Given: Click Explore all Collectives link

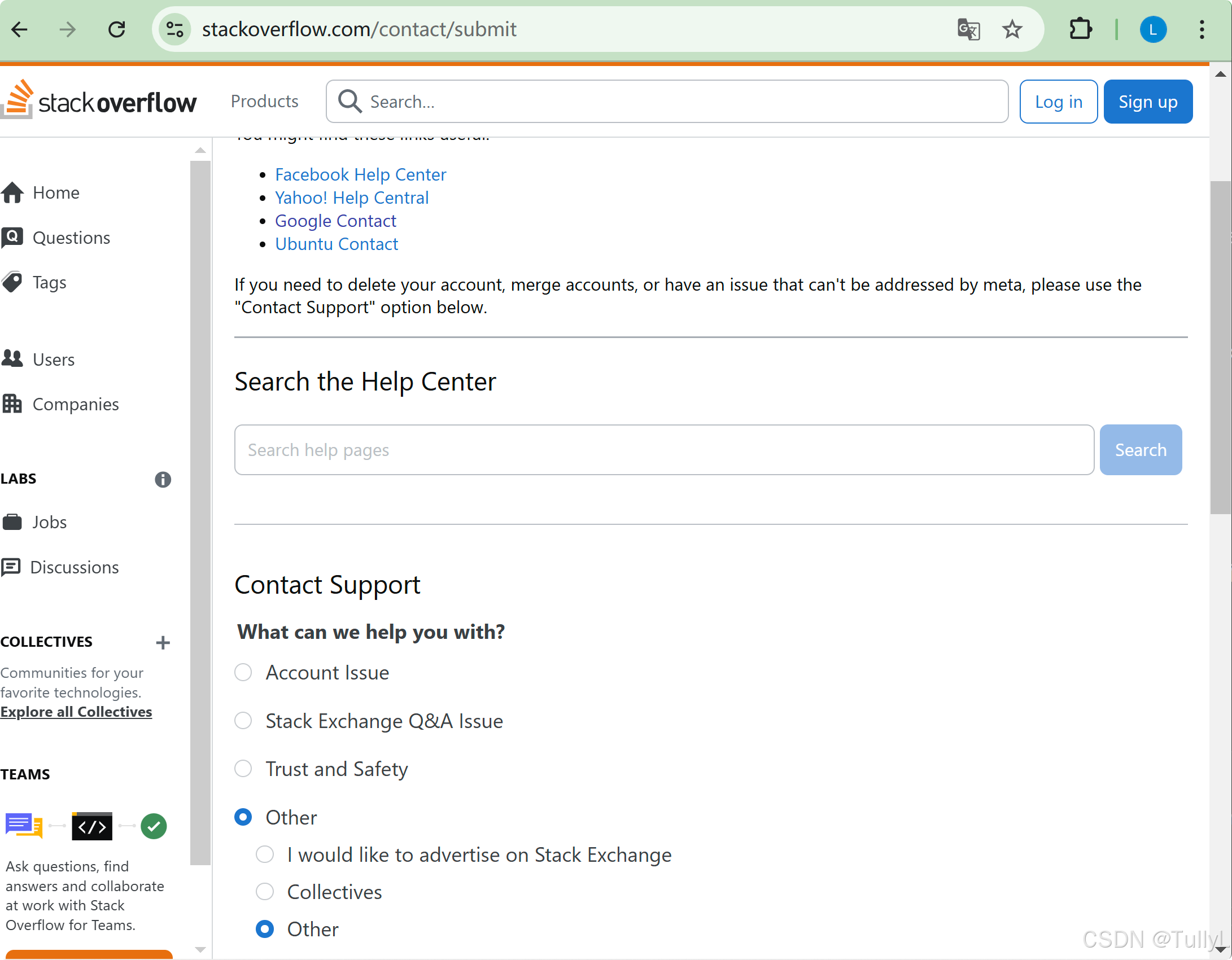Looking at the screenshot, I should pos(76,712).
